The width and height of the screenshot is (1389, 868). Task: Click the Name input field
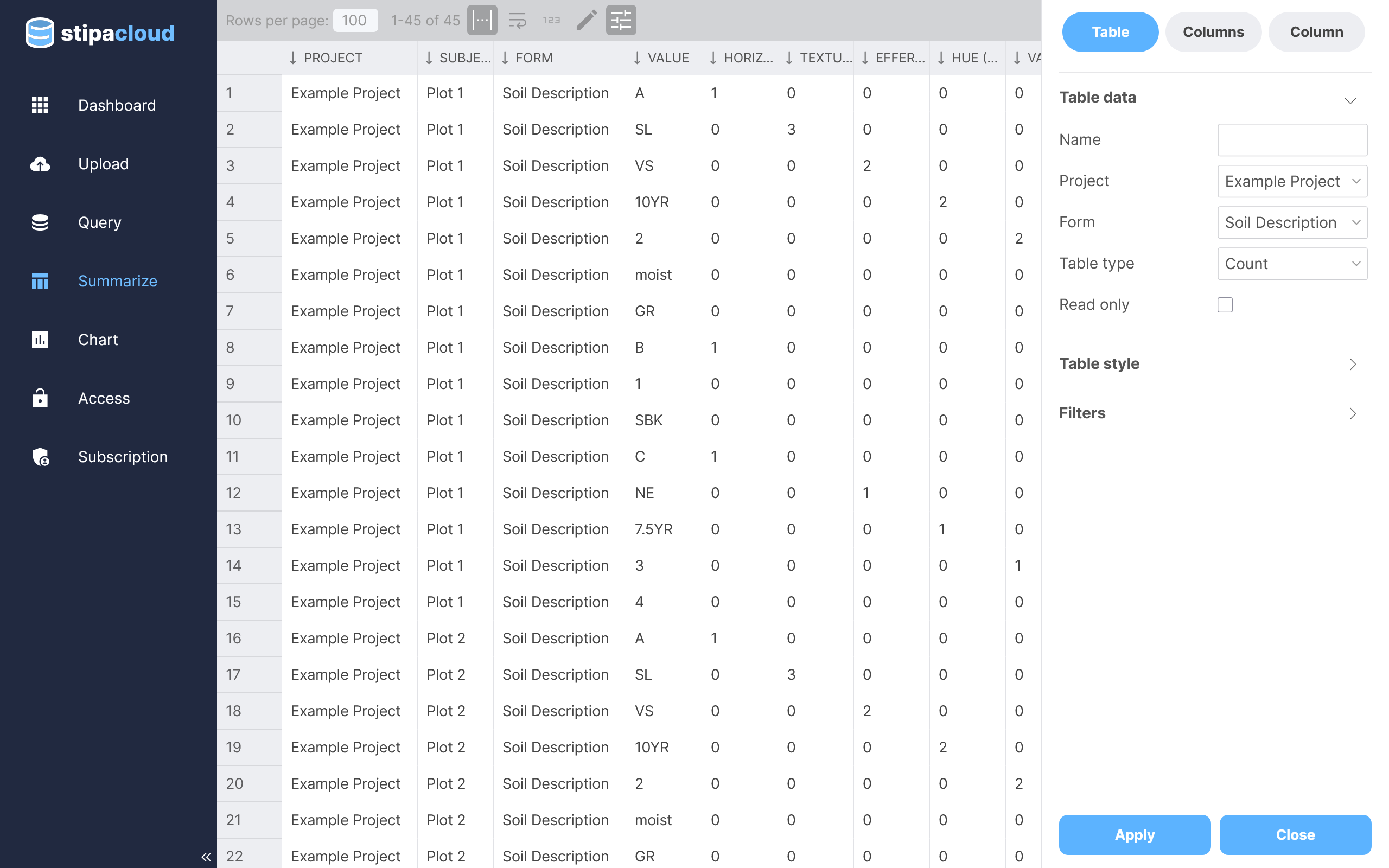click(x=1292, y=140)
